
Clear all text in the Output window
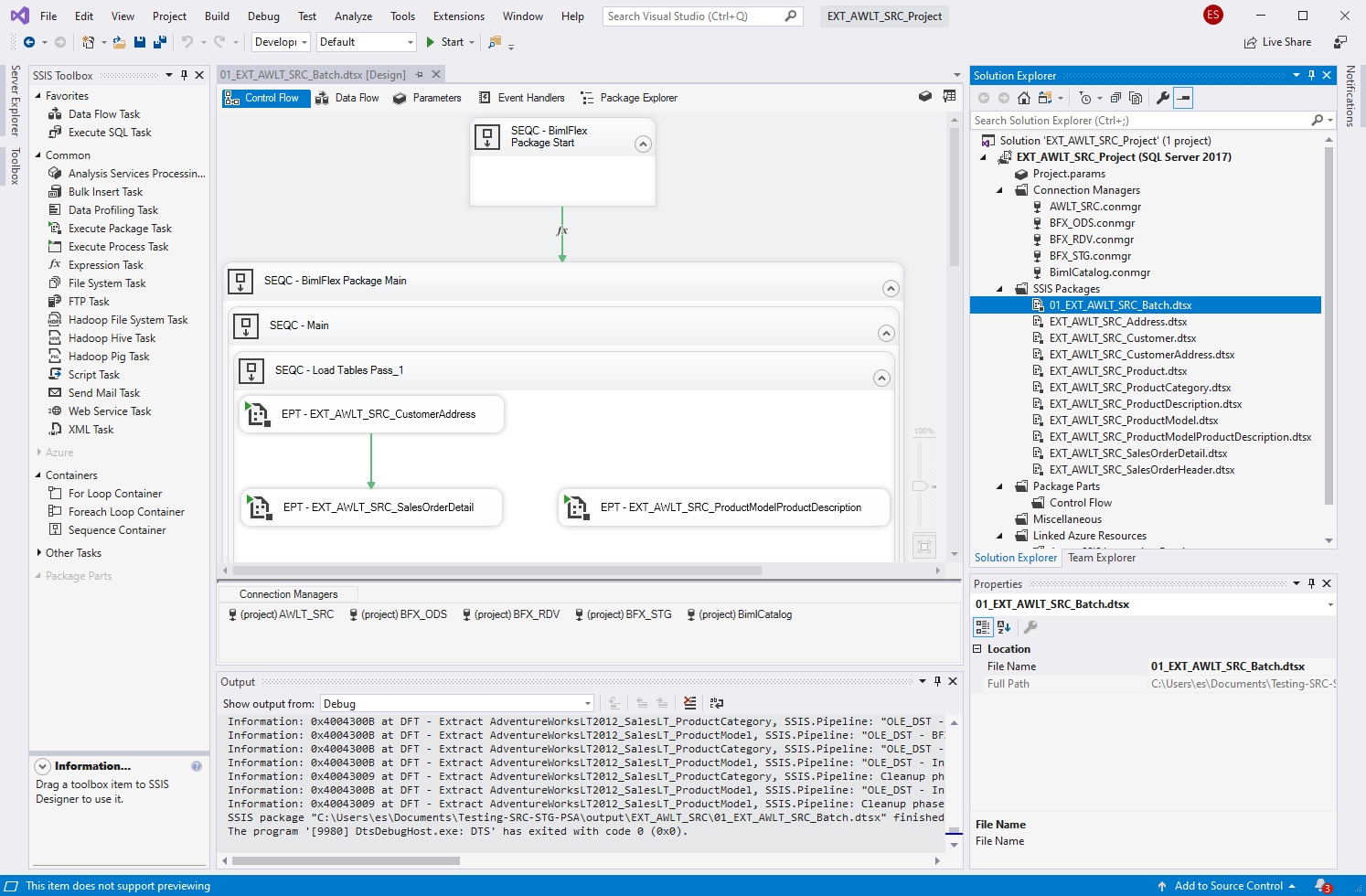(x=688, y=702)
